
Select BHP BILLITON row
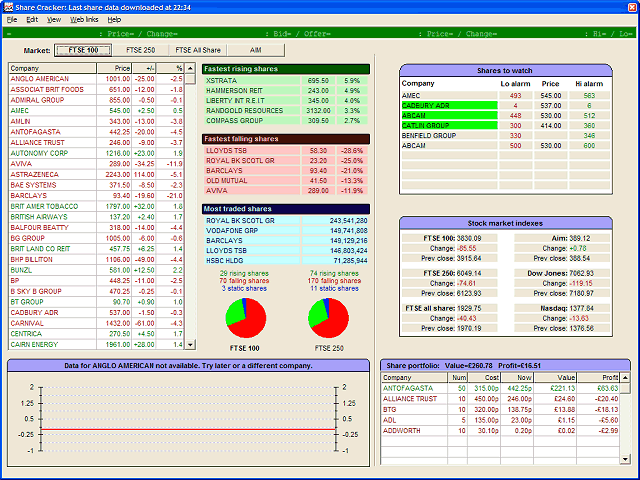[x=96, y=259]
